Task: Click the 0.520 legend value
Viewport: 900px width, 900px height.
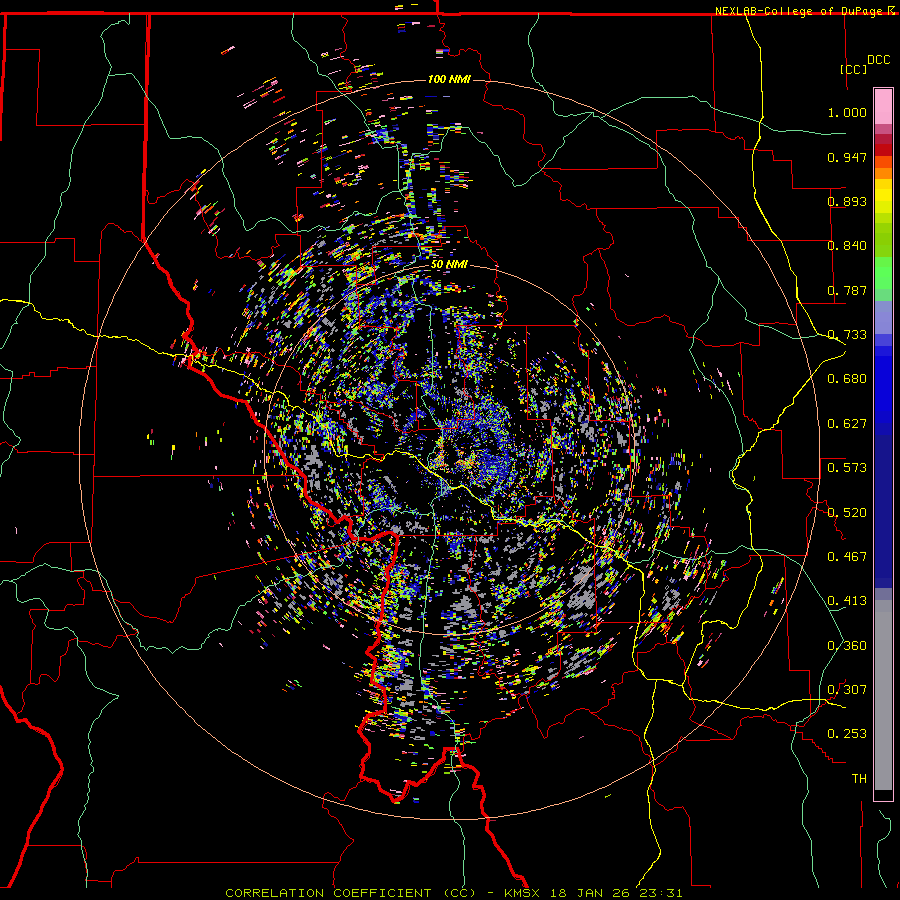Action: pos(847,513)
